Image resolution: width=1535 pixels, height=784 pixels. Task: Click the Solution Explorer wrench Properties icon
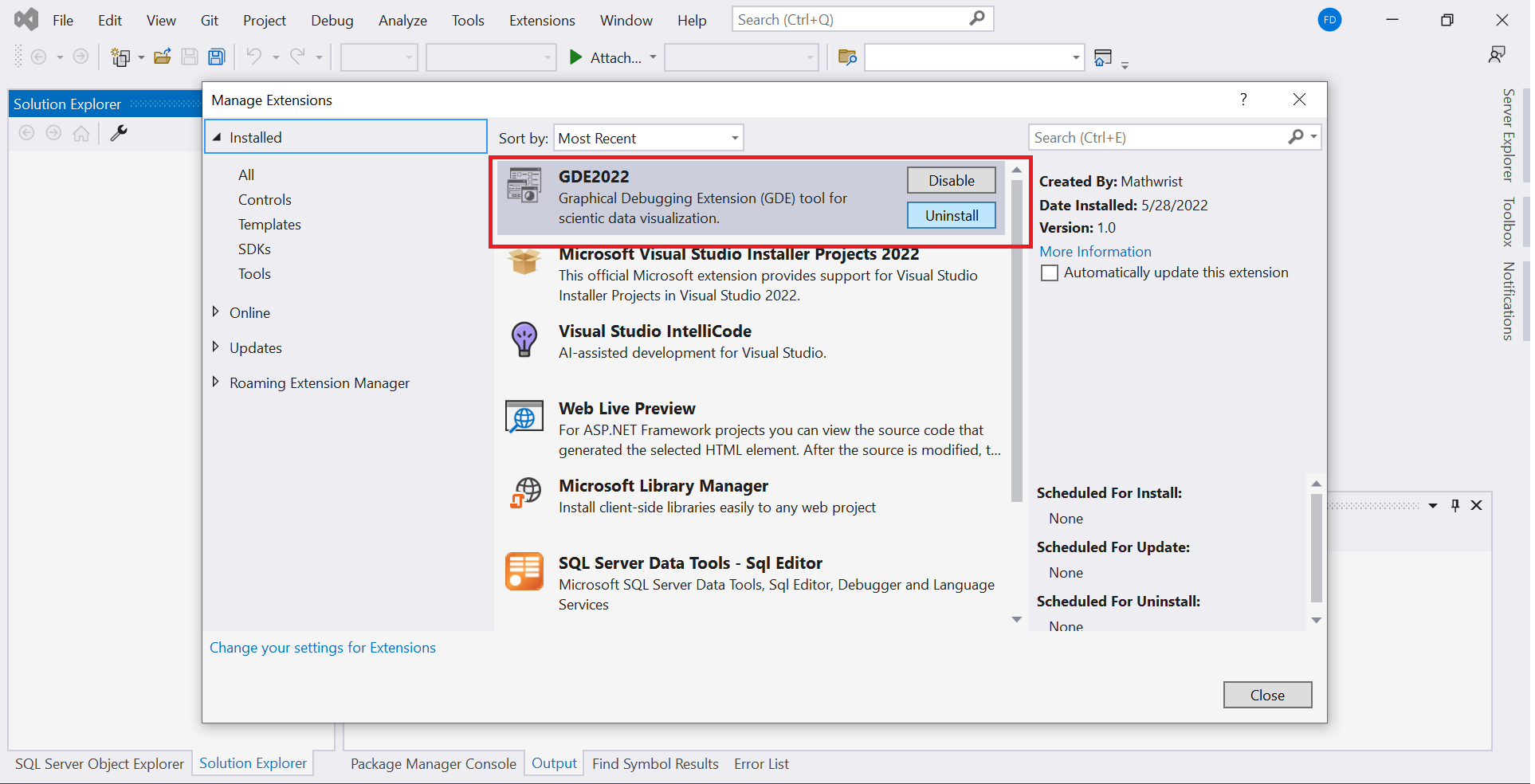pyautogui.click(x=119, y=133)
